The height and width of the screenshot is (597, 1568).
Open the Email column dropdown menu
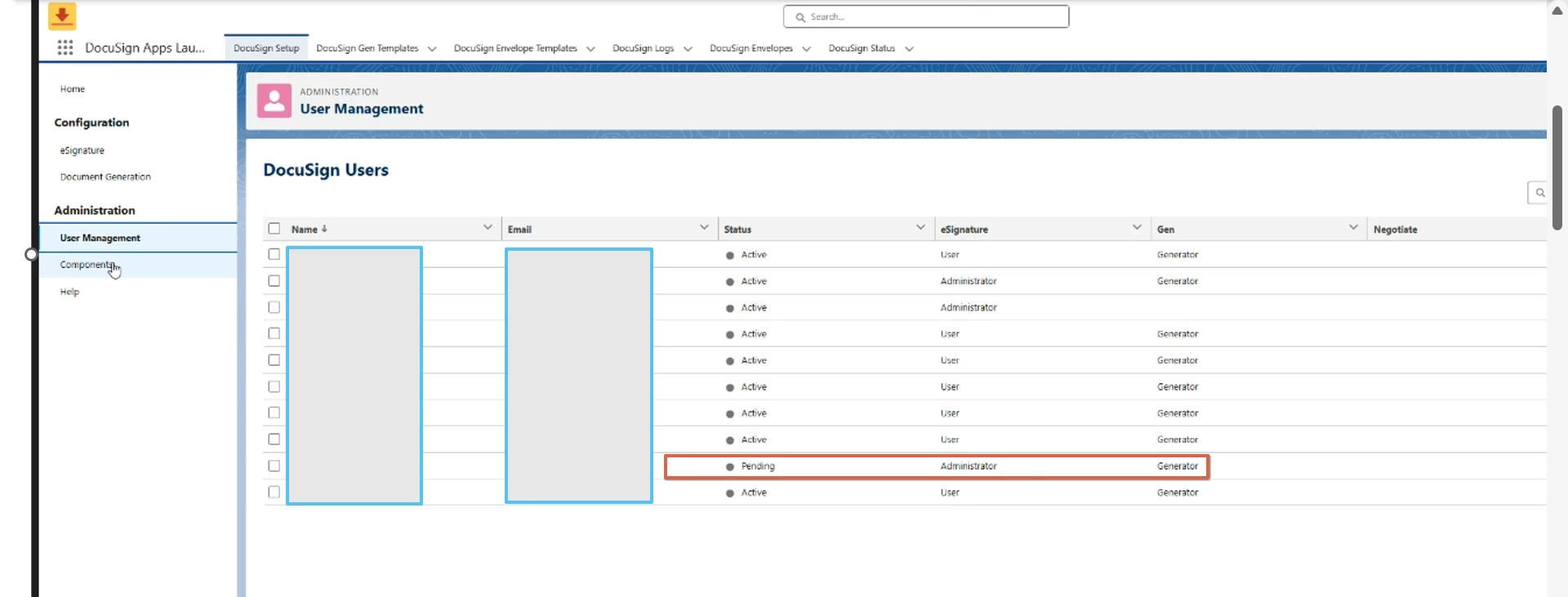tap(704, 227)
